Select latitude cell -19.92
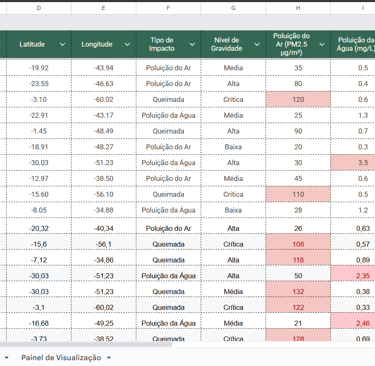The height and width of the screenshot is (366, 375). coord(39,68)
